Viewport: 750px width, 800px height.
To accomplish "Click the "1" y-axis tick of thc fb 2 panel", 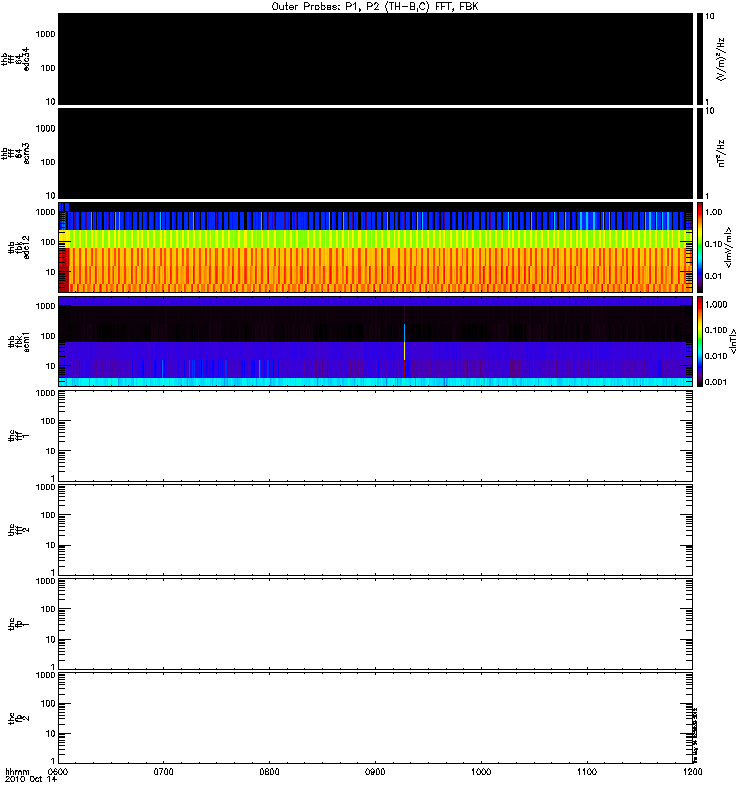I will pos(53,761).
